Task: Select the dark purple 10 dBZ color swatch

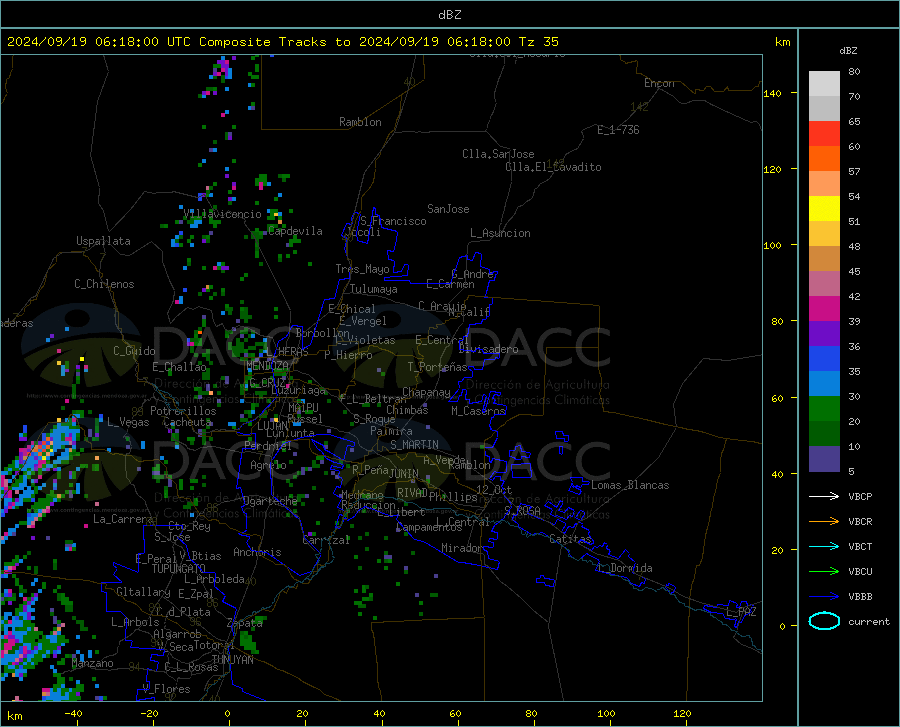Action: tap(824, 458)
